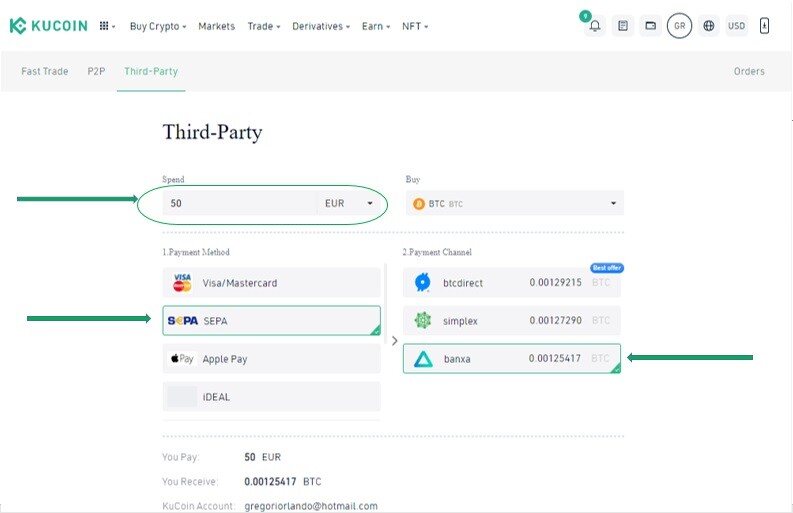Select the Third-Party tab
Screen dimensions: 793x513
(x=151, y=71)
